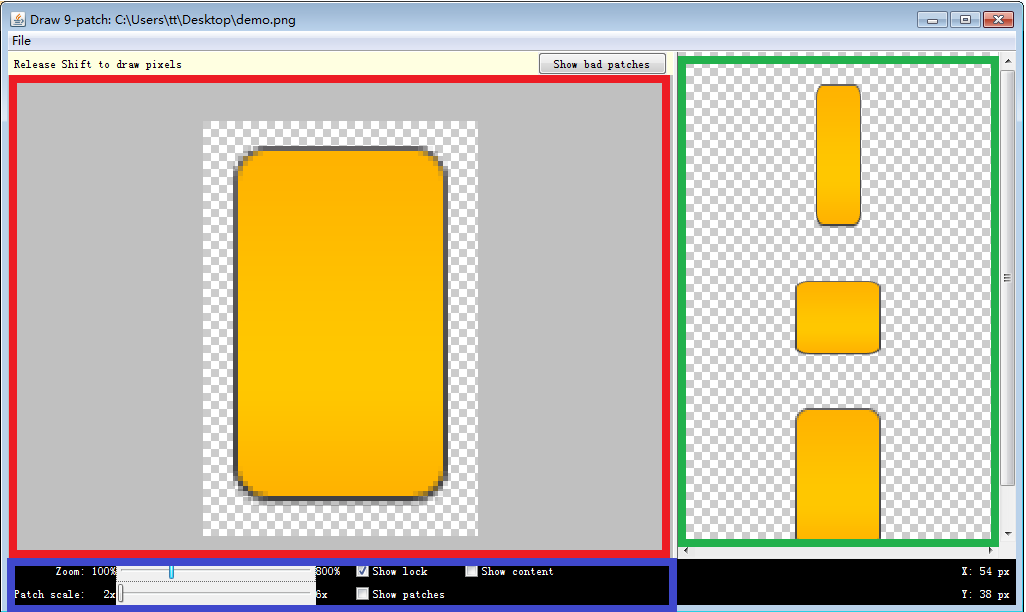Click preview vertical scrollbar thumb
The width and height of the screenshot is (1026, 612).
click(x=1008, y=278)
